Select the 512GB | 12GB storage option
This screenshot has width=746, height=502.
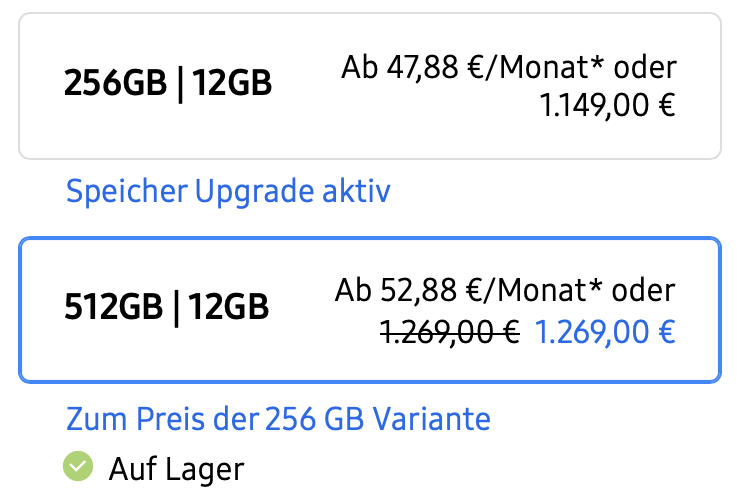coord(369,309)
